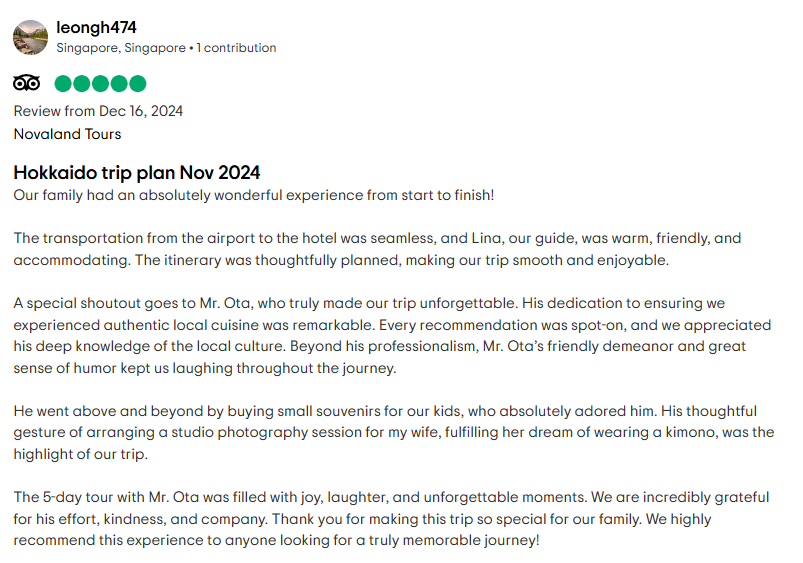Click the Singapore, Singapore location text
Screen dimensions: 803x563
coord(121,48)
